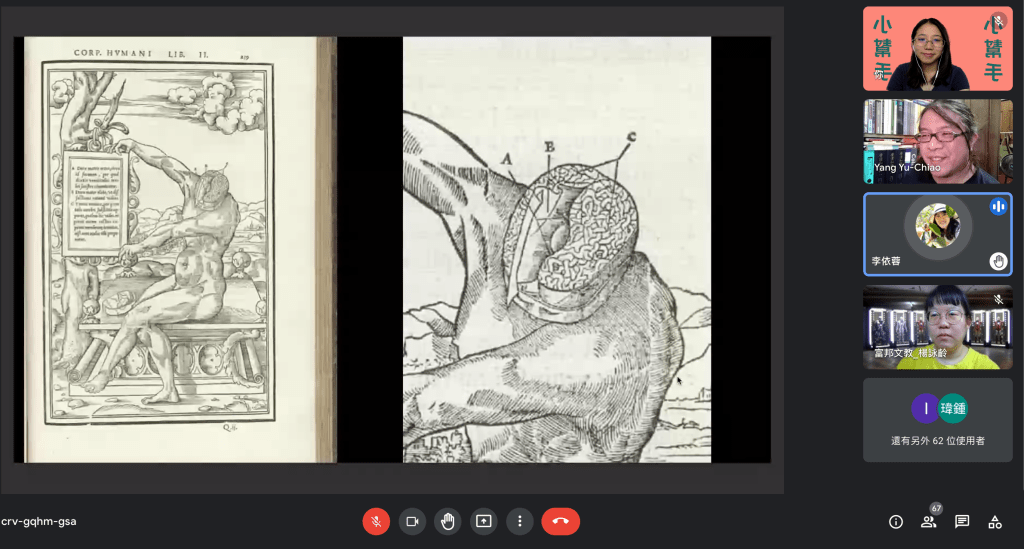Click the present screen icon
Viewport: 1024px width, 549px height.
(x=484, y=521)
